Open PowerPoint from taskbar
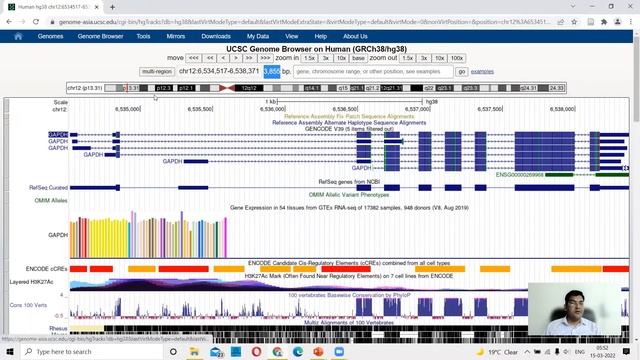 tap(318, 351)
